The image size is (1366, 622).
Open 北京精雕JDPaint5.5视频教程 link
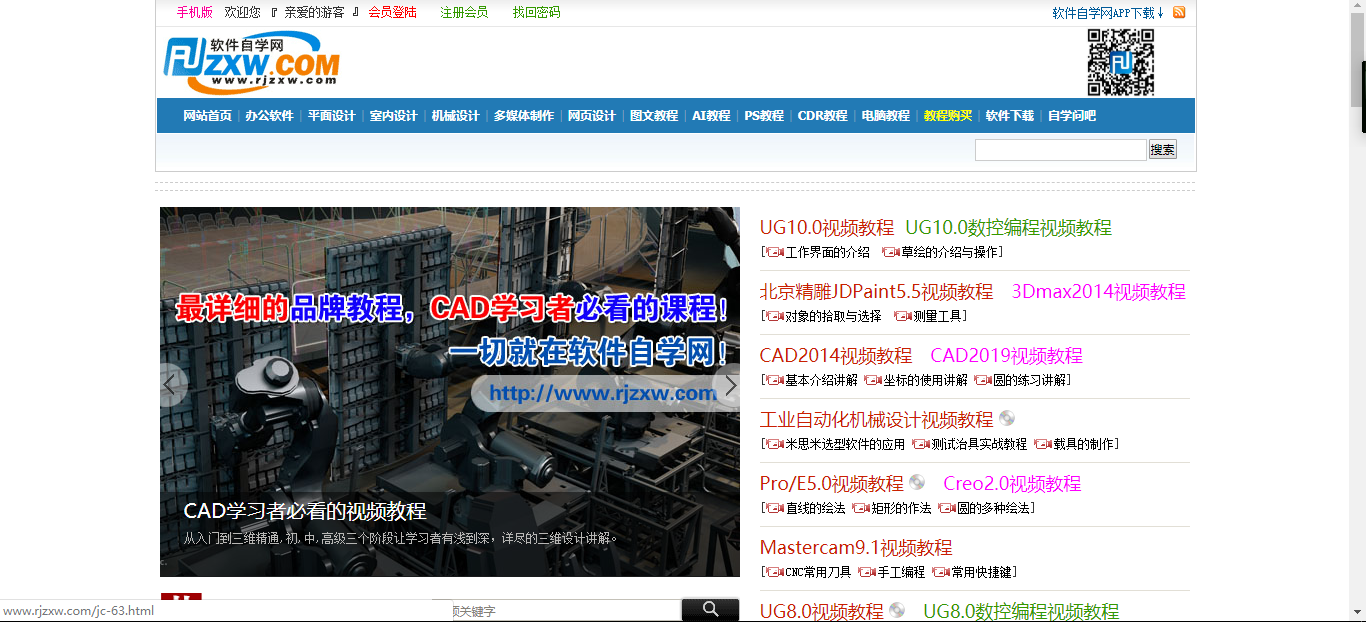click(x=876, y=292)
